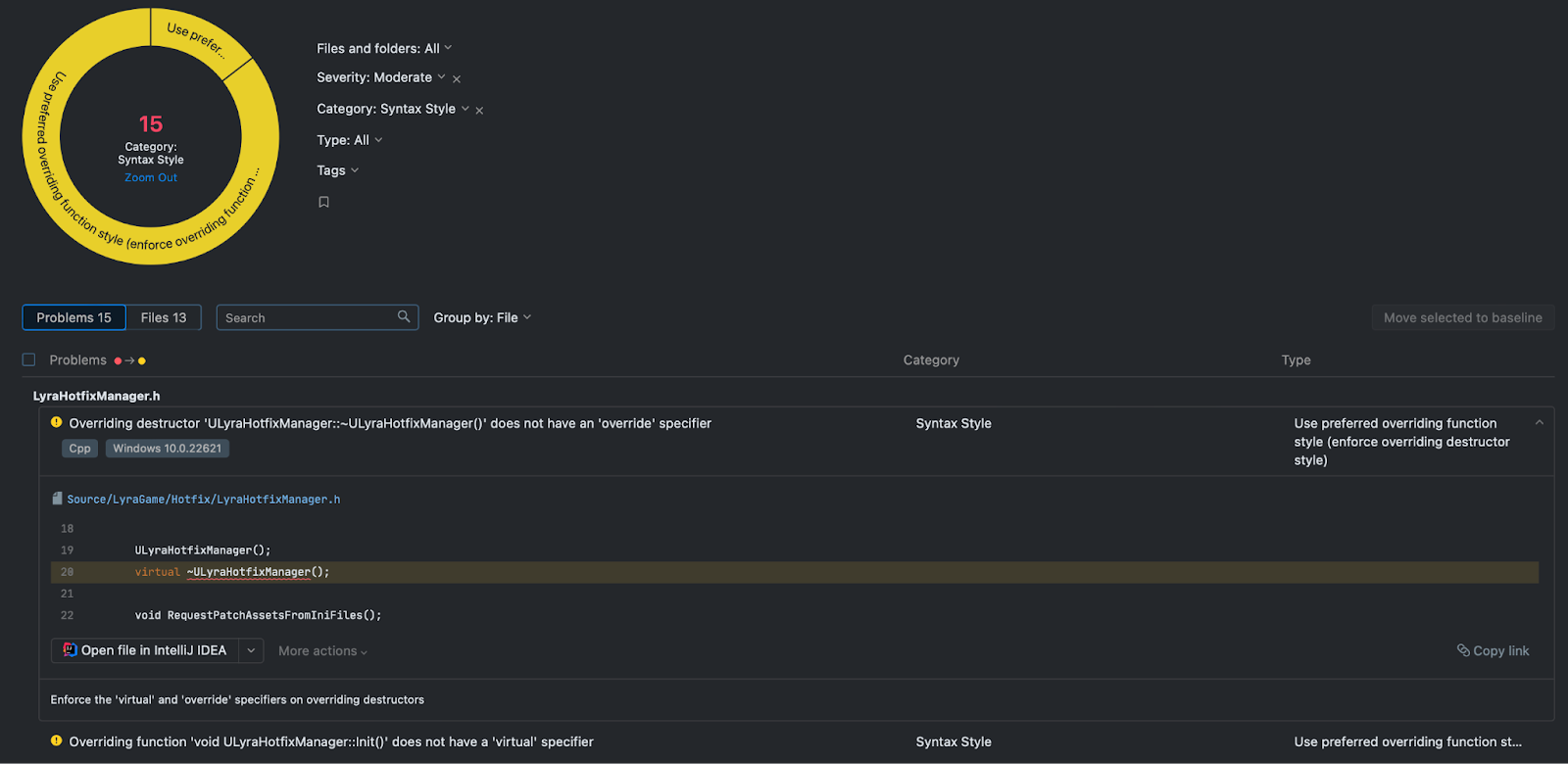Click Zoom Out in the chart center
This screenshot has height=764, width=1568.
click(151, 177)
